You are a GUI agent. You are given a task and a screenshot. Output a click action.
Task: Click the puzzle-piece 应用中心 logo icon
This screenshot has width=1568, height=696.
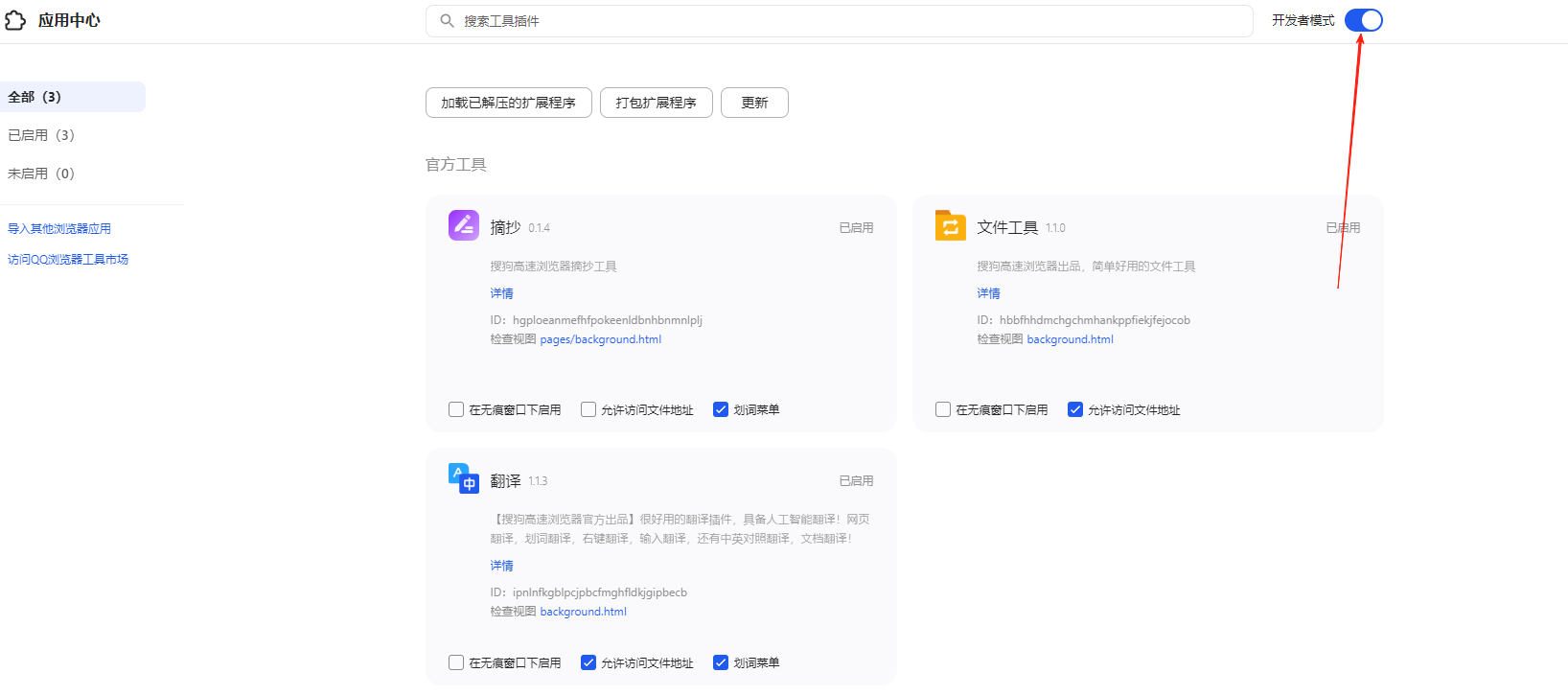pyautogui.click(x=15, y=20)
